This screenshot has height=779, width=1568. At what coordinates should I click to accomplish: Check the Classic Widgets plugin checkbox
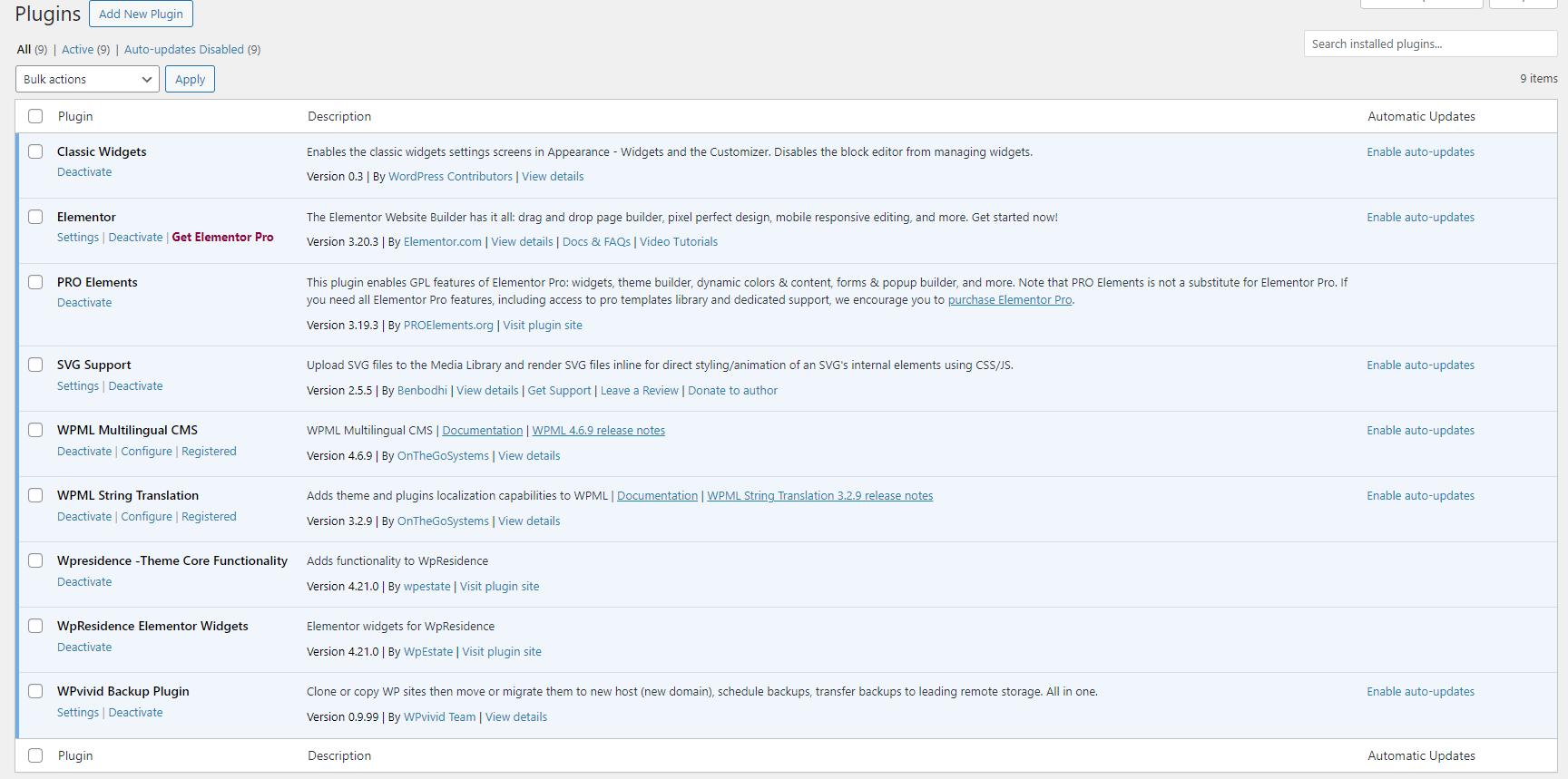[x=35, y=151]
